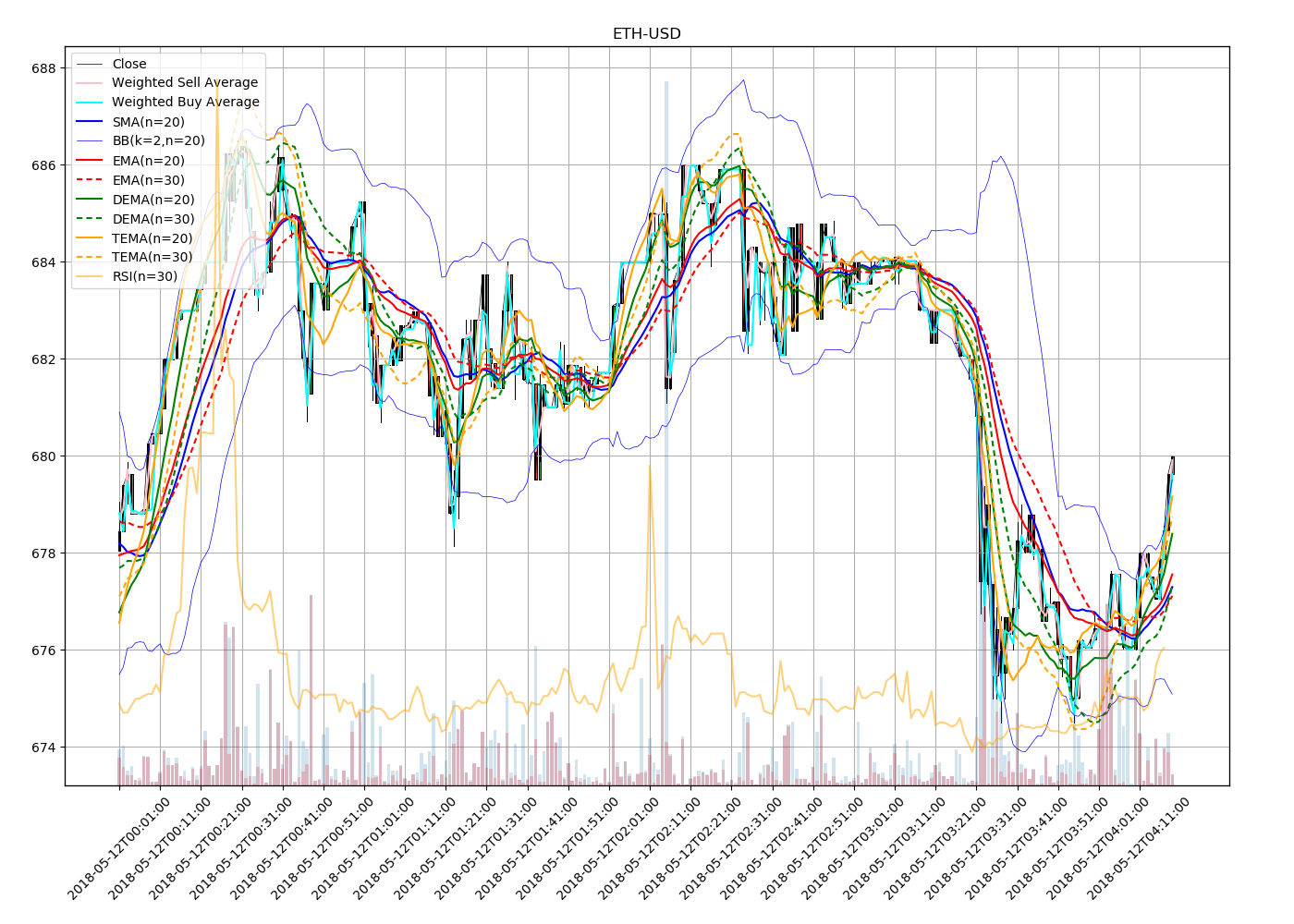Image resolution: width=1294 pixels, height=924 pixels.
Task: Click the 684 y-axis label
Action: click(43, 262)
